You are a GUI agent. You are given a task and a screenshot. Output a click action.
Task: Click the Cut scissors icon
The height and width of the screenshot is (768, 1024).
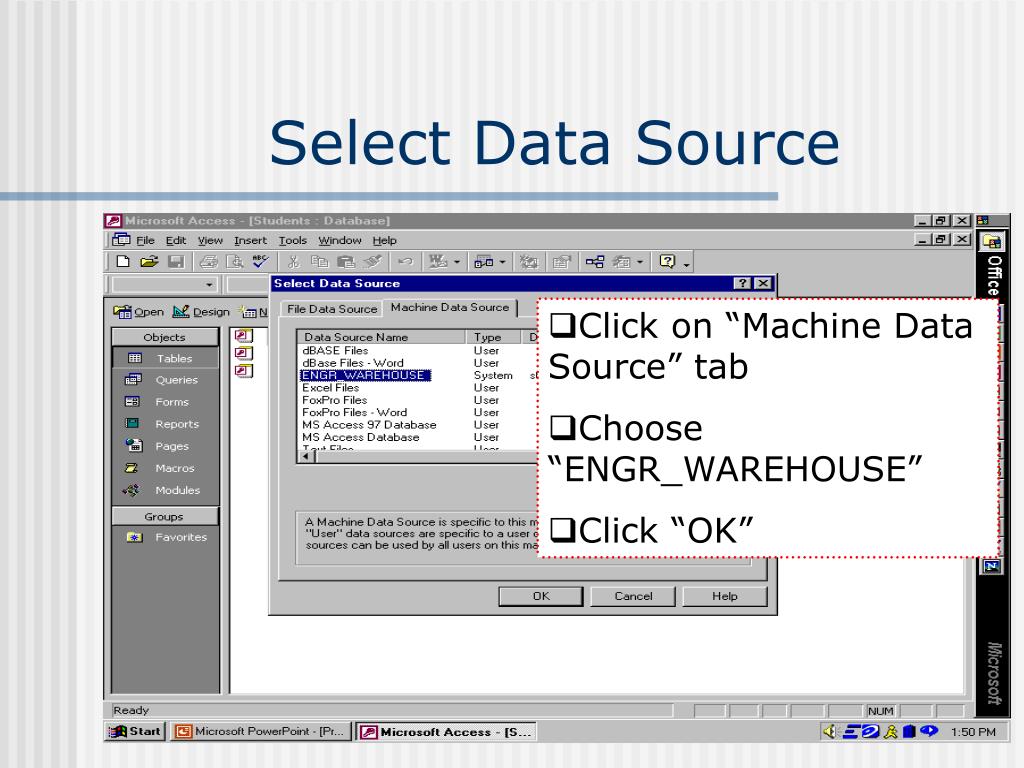293,262
